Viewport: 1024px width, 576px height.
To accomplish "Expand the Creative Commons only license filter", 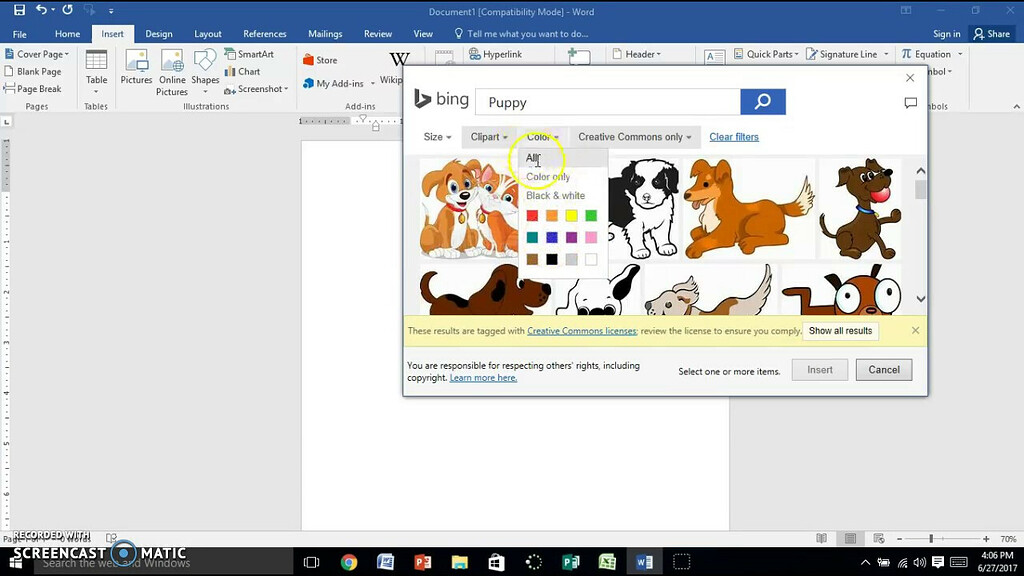I will click(634, 137).
